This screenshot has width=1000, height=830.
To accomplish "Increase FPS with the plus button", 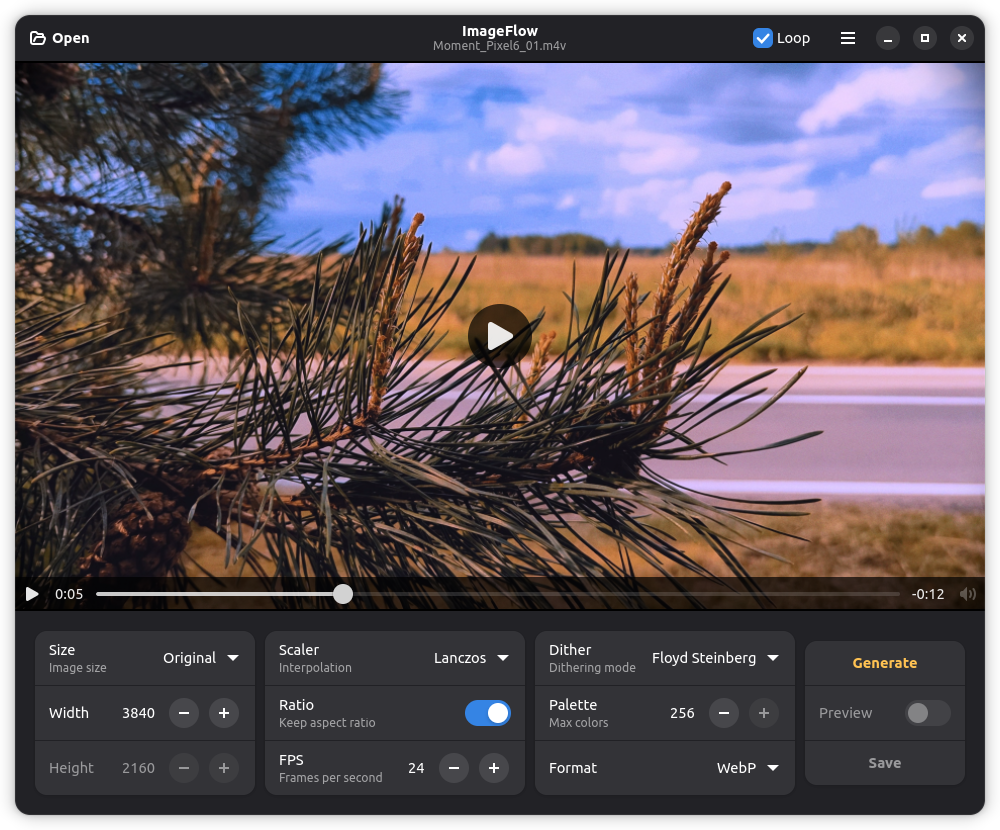I will click(x=494, y=768).
